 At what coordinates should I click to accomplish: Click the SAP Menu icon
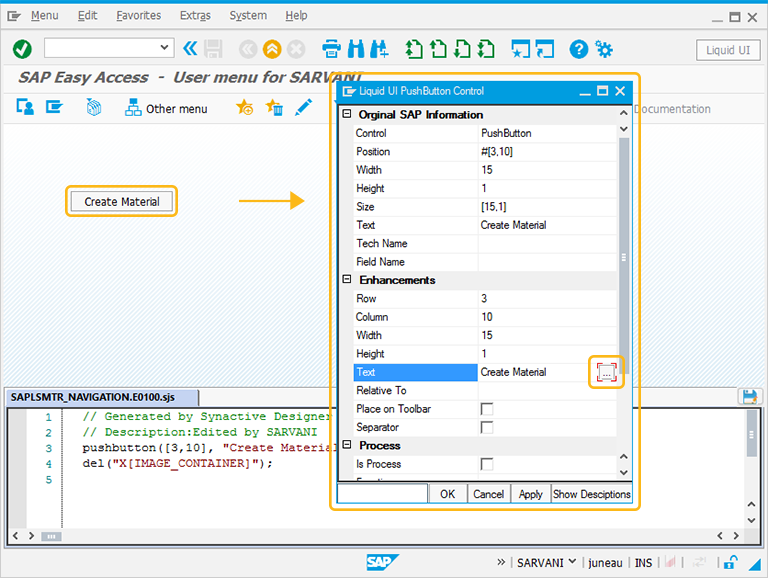tap(54, 107)
